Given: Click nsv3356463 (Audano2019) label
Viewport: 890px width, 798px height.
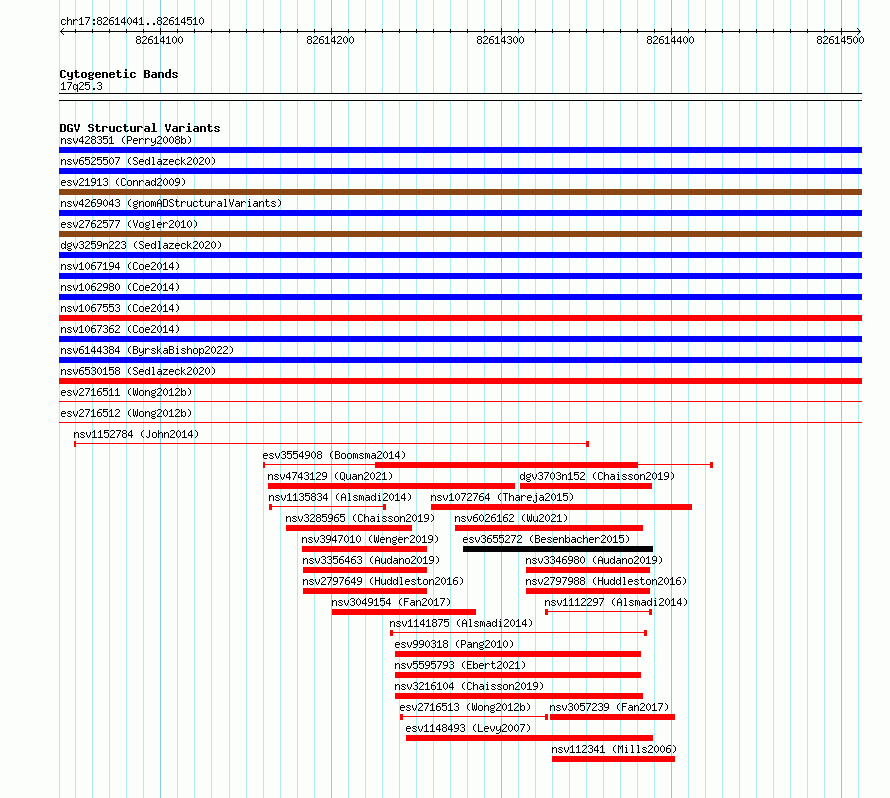Looking at the screenshot, I should (371, 560).
